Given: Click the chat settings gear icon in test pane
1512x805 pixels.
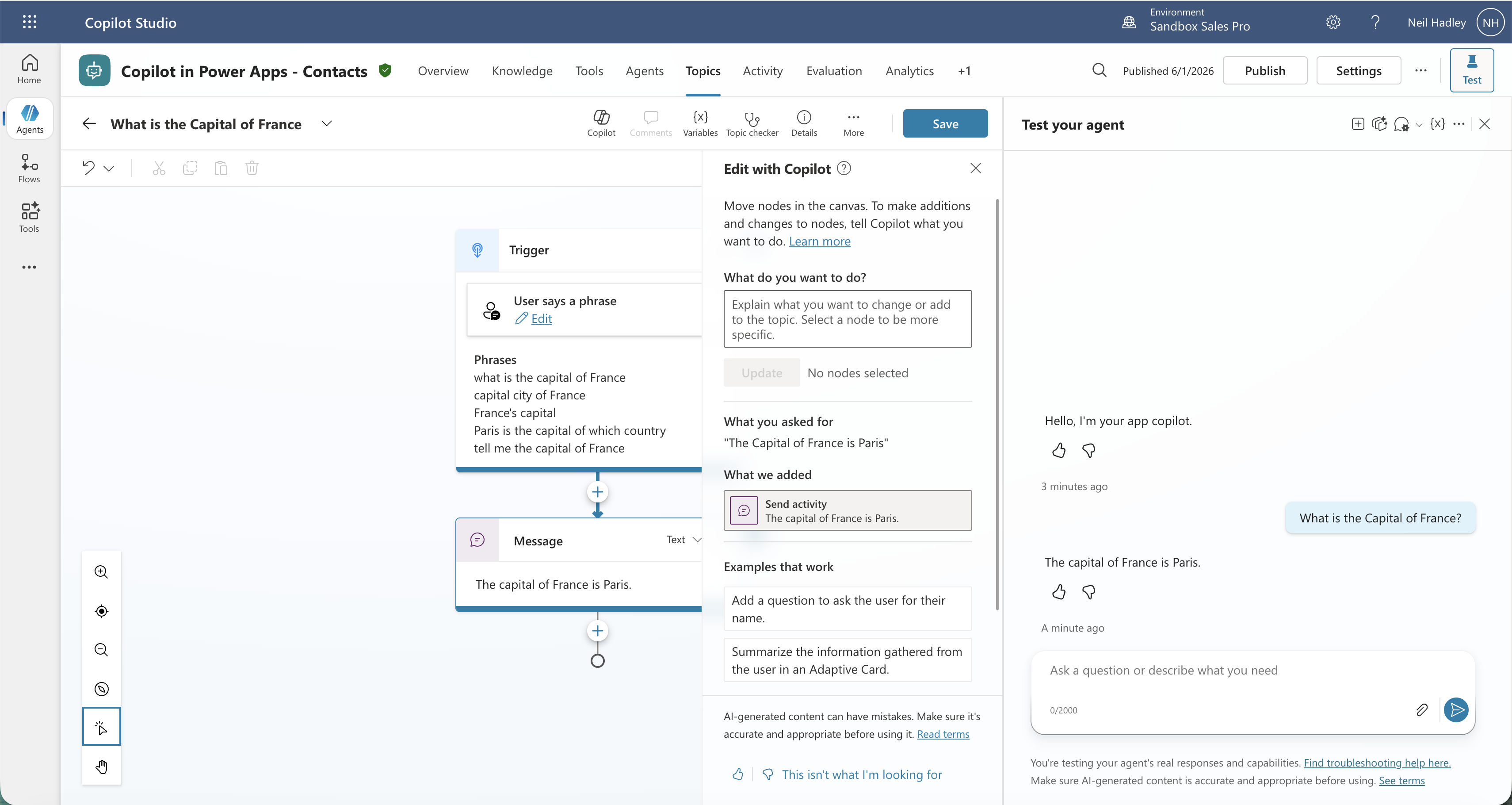Looking at the screenshot, I should pyautogui.click(x=1401, y=124).
